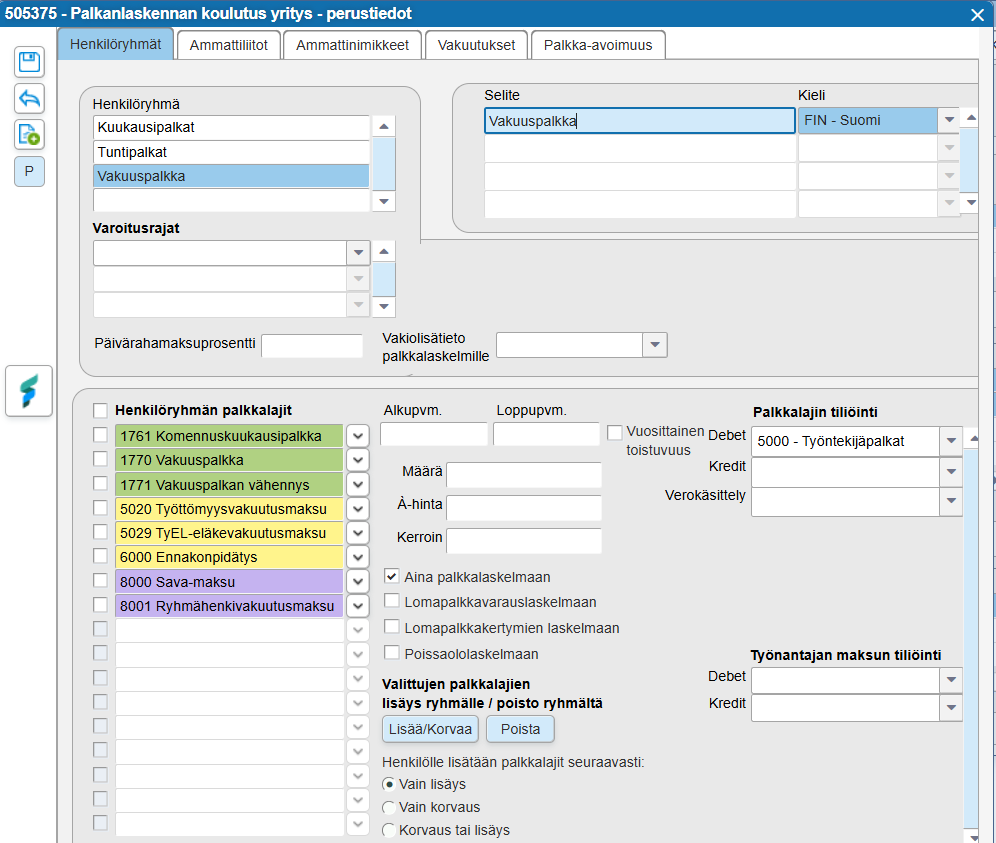
Task: Select the Vain lisäys radio button
Action: [389, 785]
